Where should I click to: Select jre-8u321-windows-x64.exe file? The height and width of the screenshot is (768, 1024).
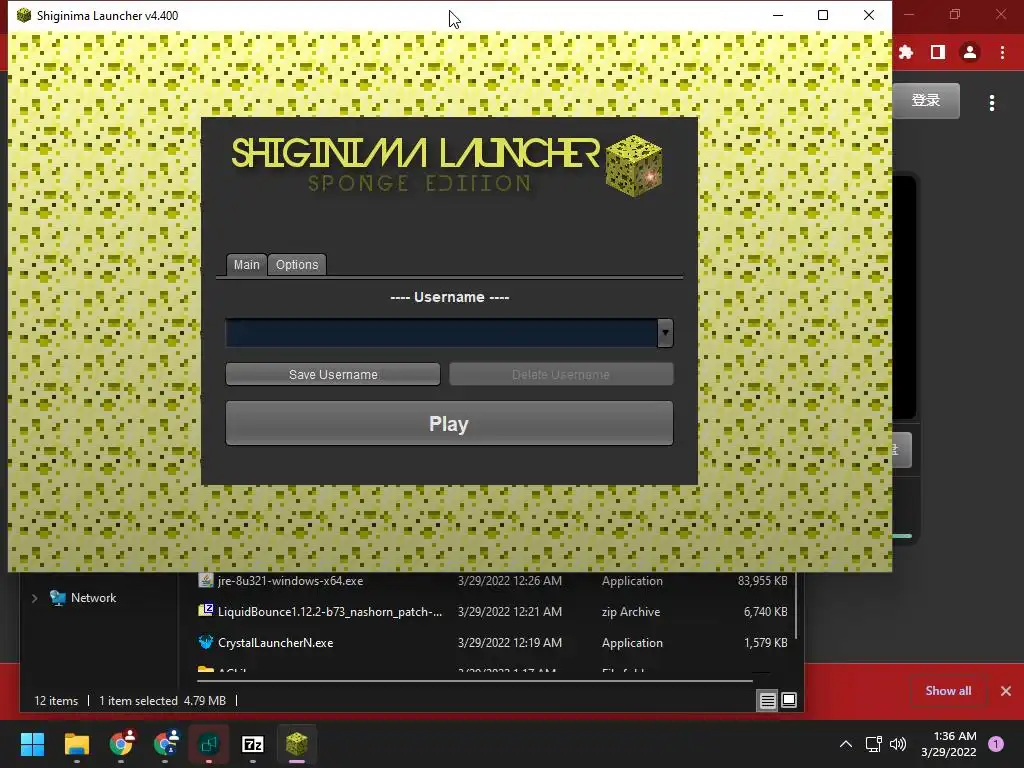(291, 581)
